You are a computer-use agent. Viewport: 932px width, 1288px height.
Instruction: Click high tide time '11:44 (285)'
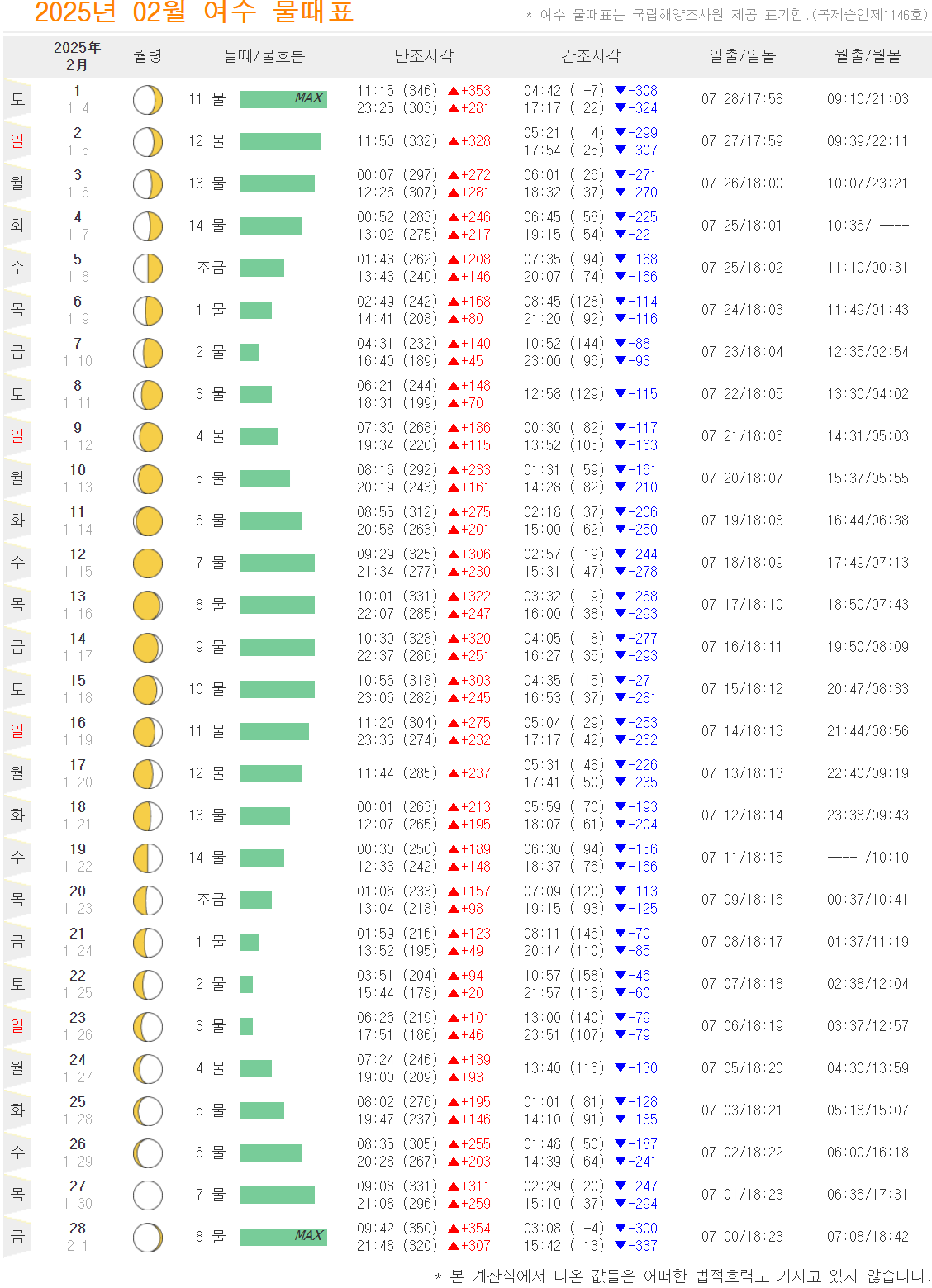[397, 773]
